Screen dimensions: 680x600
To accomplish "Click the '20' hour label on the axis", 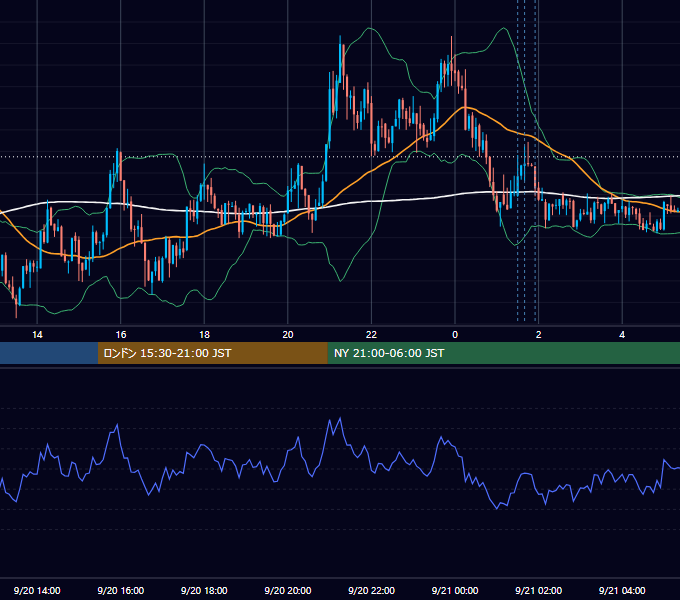I will point(288,335).
